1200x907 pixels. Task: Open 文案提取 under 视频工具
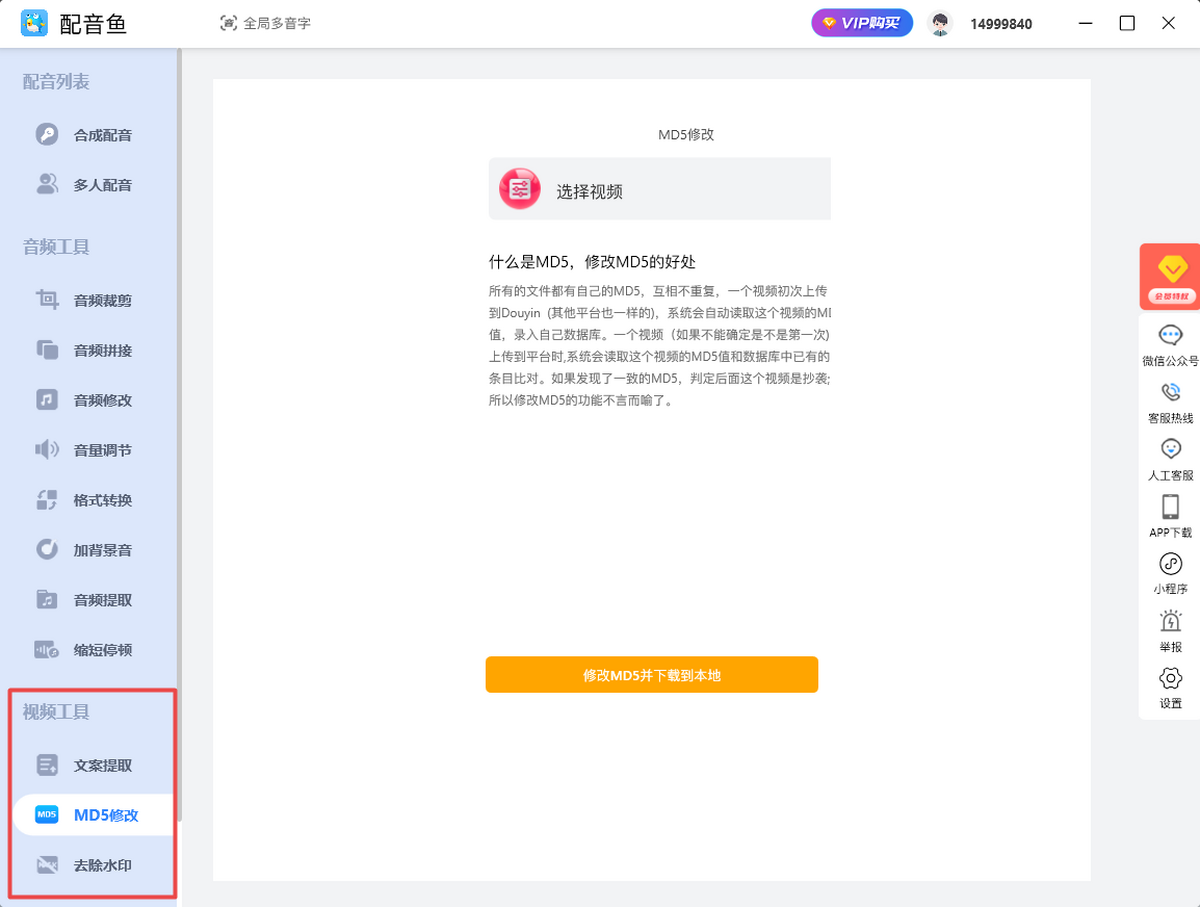click(x=88, y=765)
